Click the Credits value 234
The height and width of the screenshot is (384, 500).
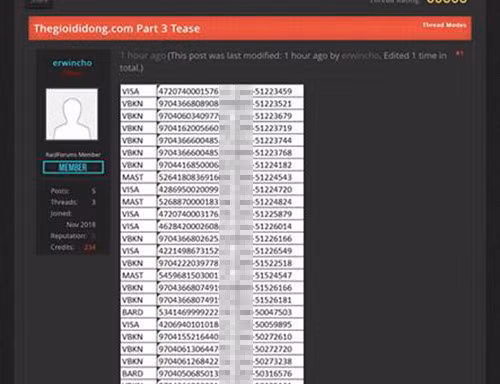click(x=90, y=247)
